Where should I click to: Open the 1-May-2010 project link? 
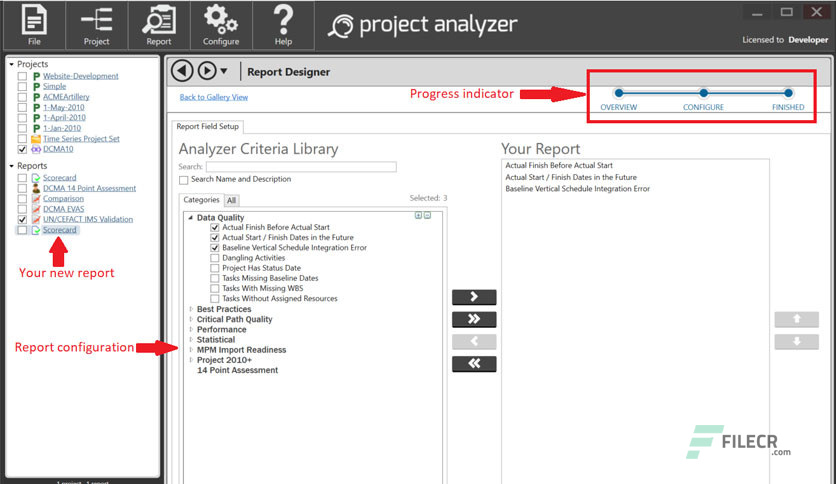pyautogui.click(x=63, y=107)
